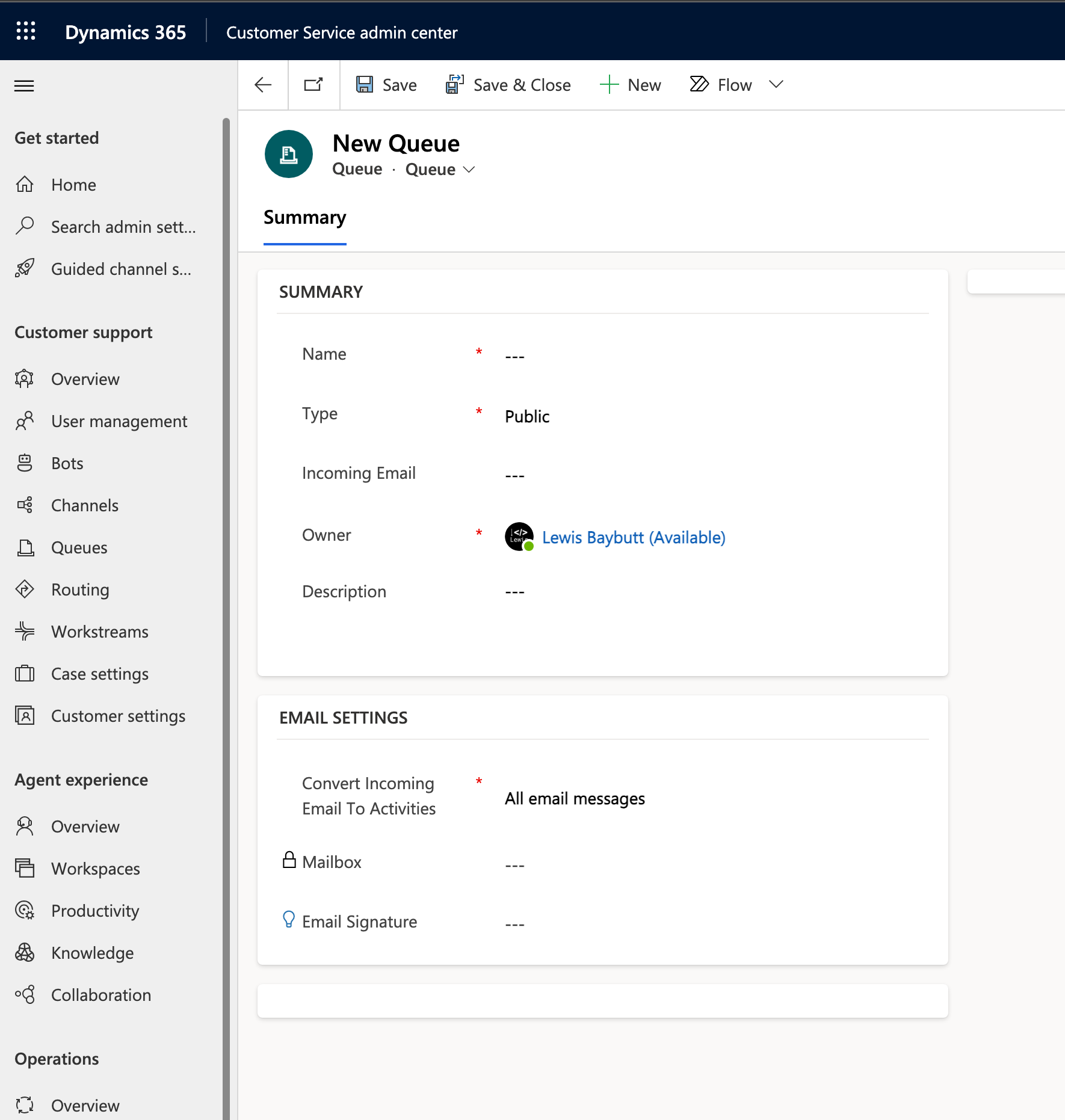The height and width of the screenshot is (1120, 1065).
Task: Open the record in a new window
Action: (x=313, y=85)
